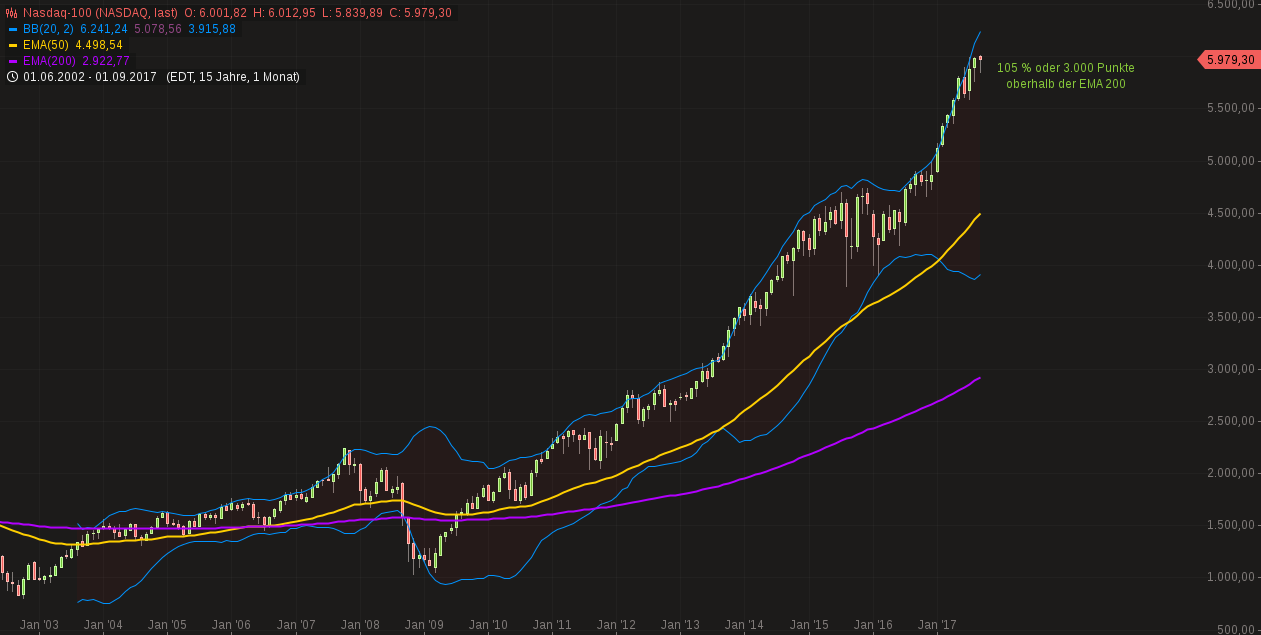Viewport: 1261px width, 635px height.
Task: Click the magenta EMA(200) legend line icon
Action: tap(13, 60)
